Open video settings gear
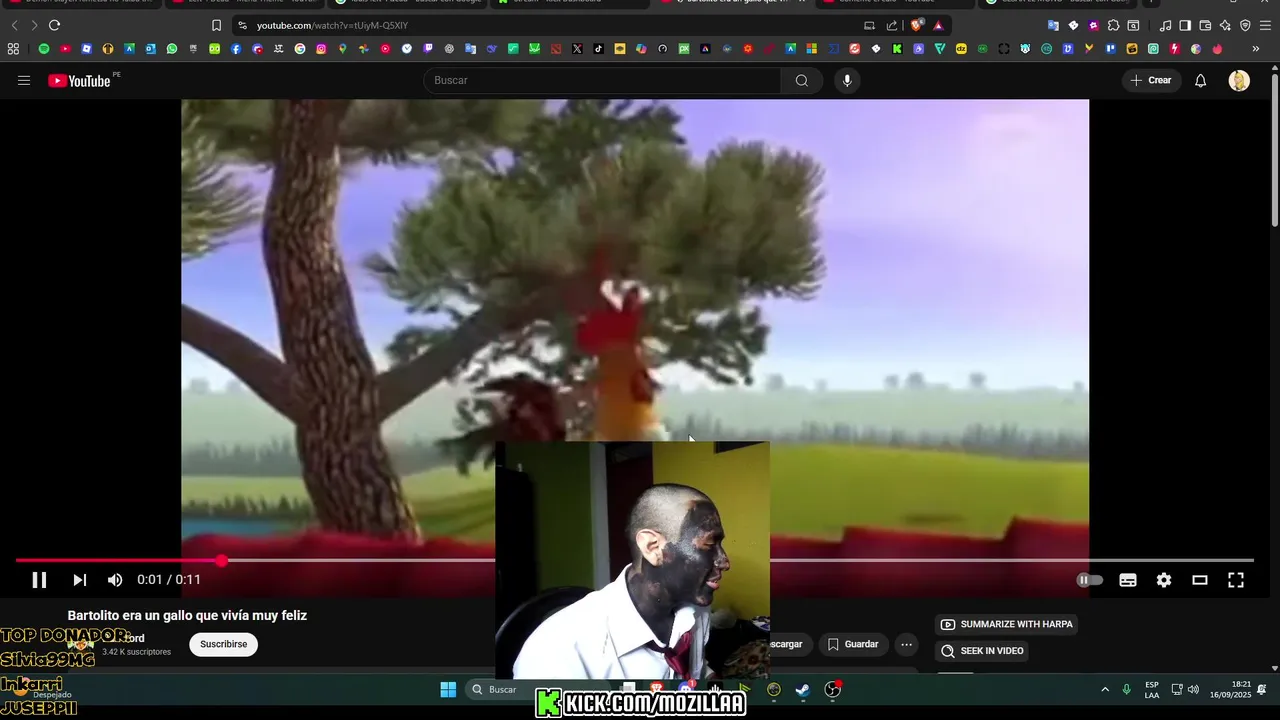 click(1164, 580)
